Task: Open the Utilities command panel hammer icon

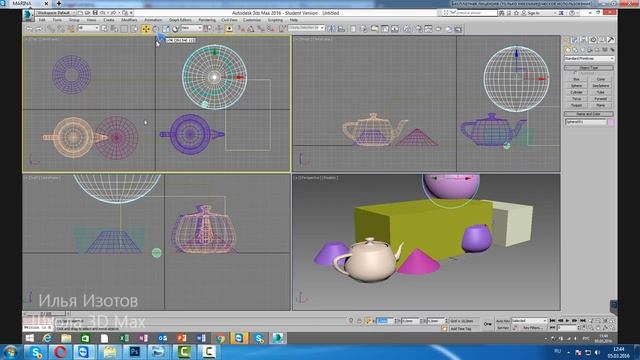Action: click(x=611, y=40)
